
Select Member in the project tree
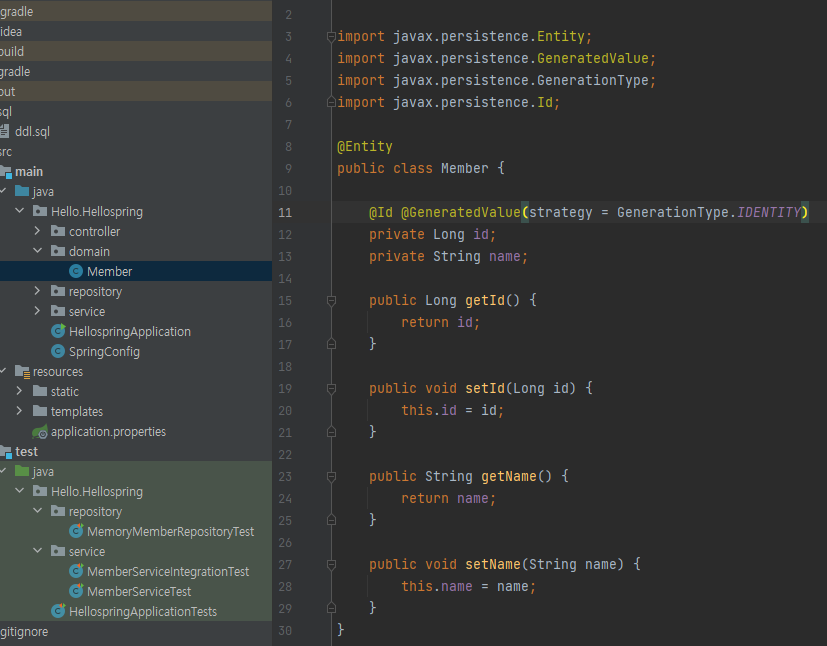(136, 271)
